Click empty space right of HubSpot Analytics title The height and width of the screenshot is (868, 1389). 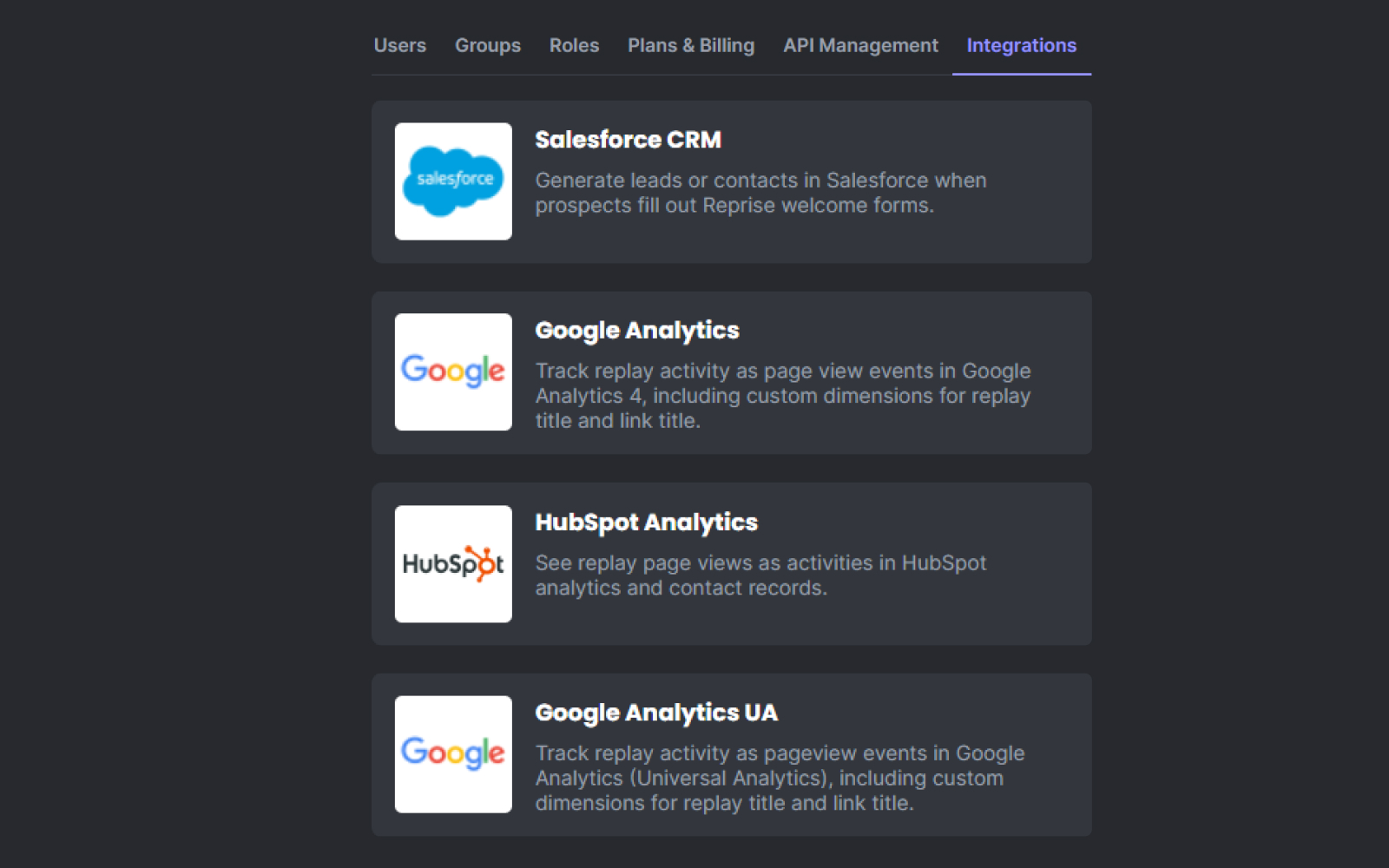click(x=920, y=523)
